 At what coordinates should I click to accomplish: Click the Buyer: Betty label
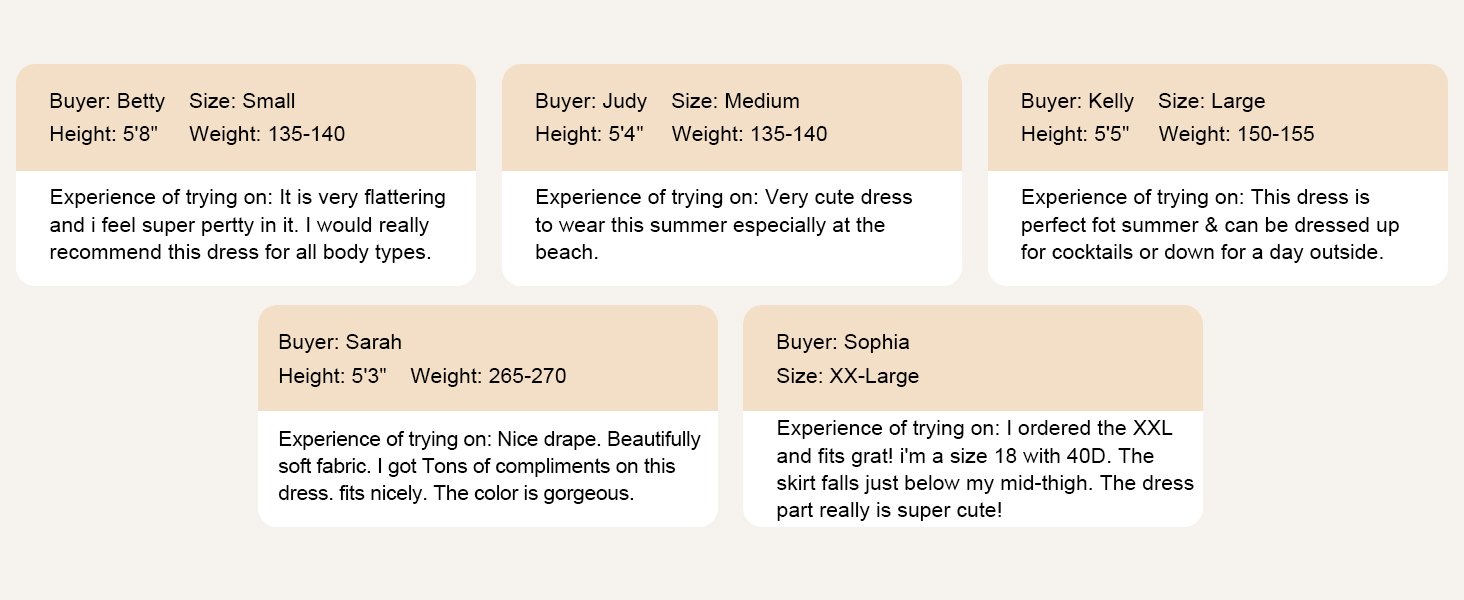(107, 101)
